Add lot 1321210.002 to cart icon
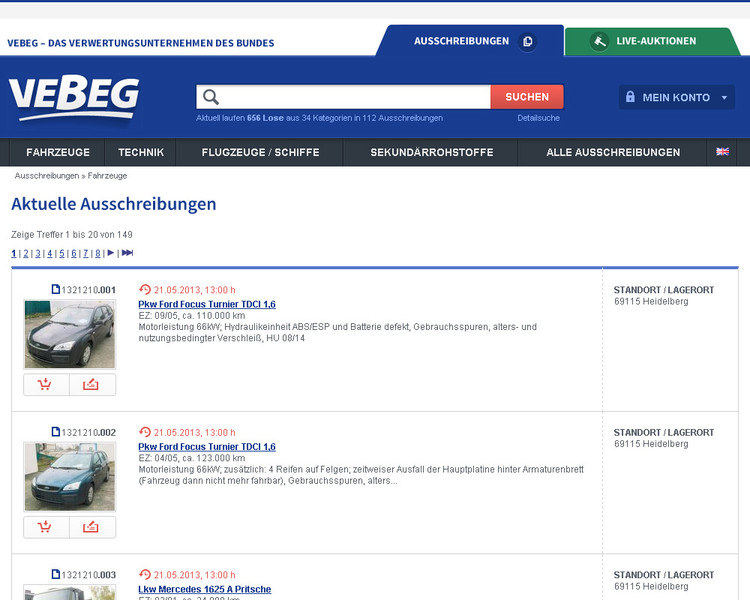The height and width of the screenshot is (600, 750). point(46,527)
